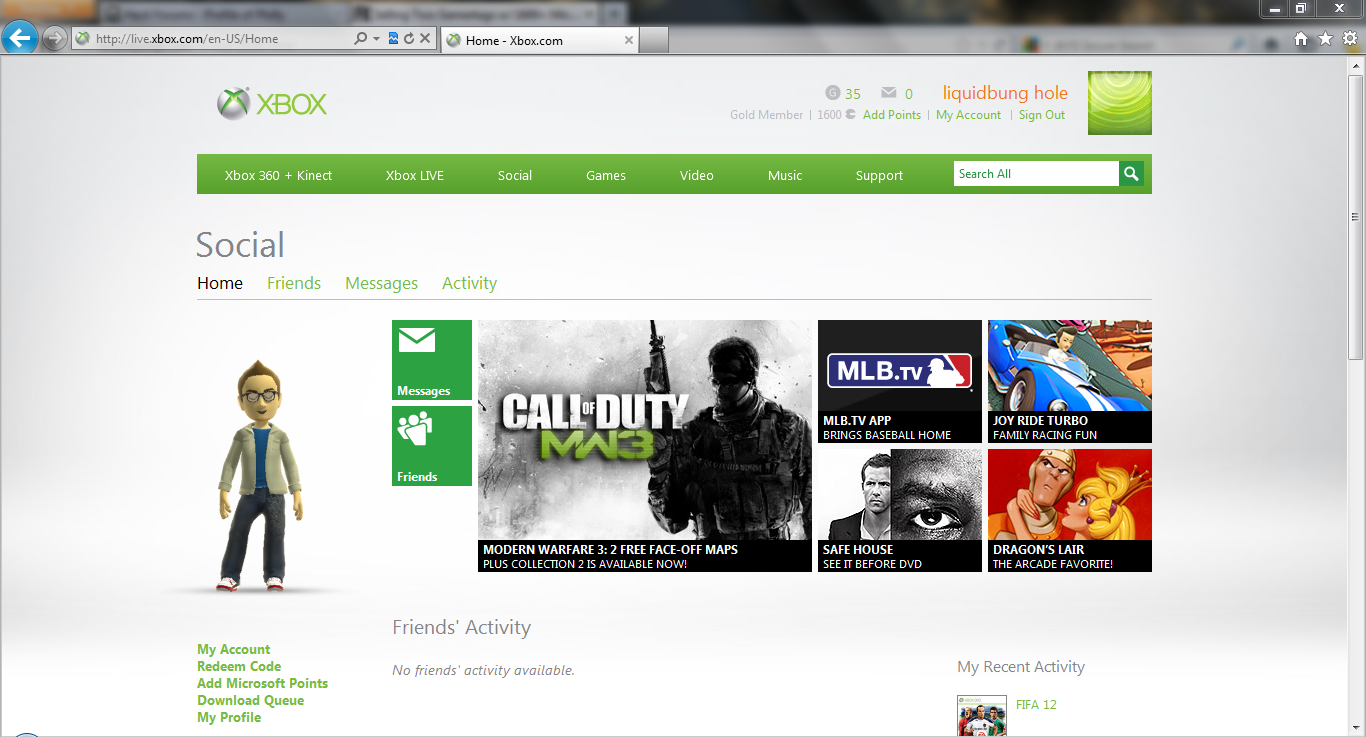Screen dimensions: 1366x737
Task: Click the vertical scrollbar up arrow
Action: [x=1356, y=64]
